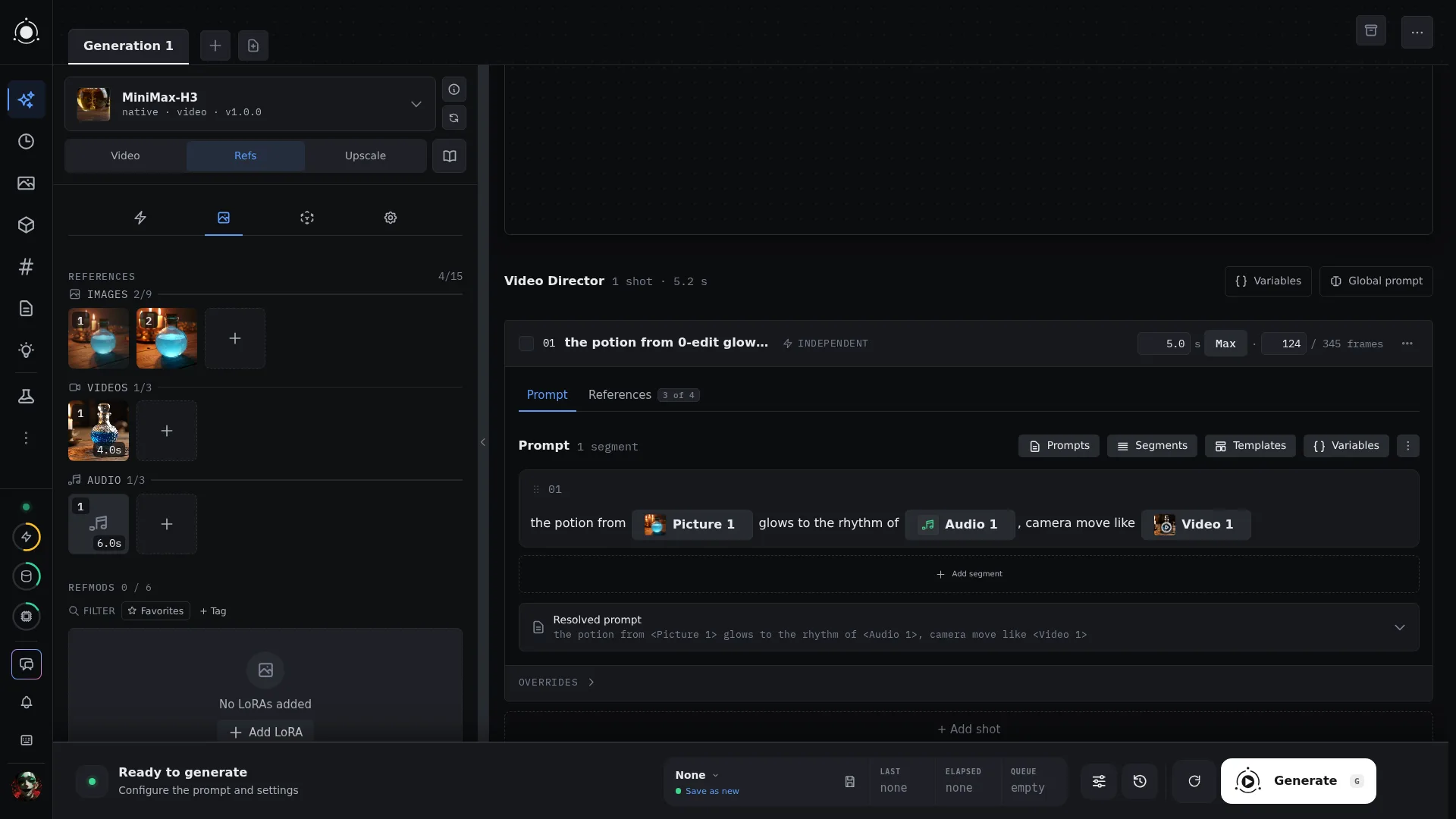Open the generate sparkles sidebar icon
Screen dimensions: 1456x819
pyautogui.click(x=26, y=99)
